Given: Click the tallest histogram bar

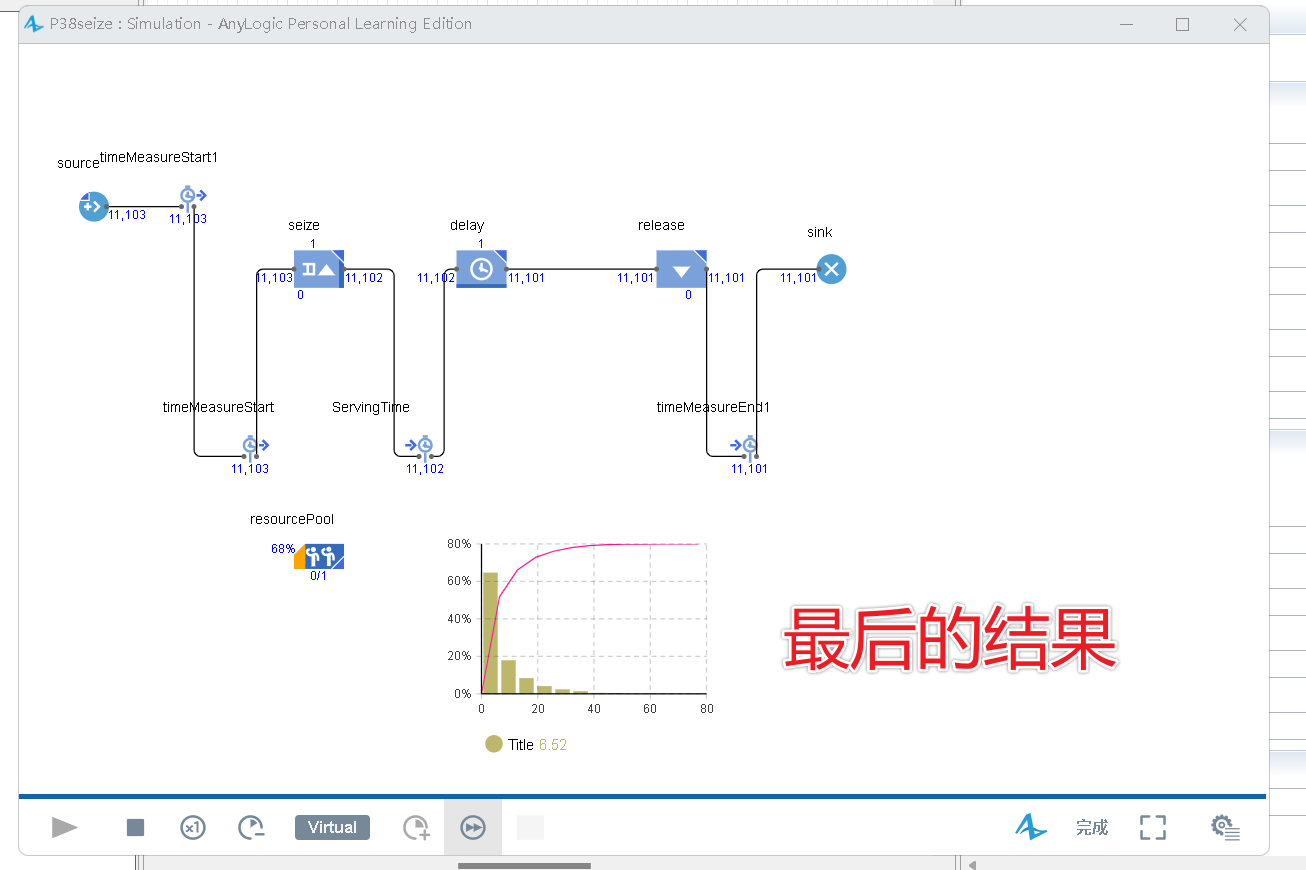Looking at the screenshot, I should [x=490, y=632].
